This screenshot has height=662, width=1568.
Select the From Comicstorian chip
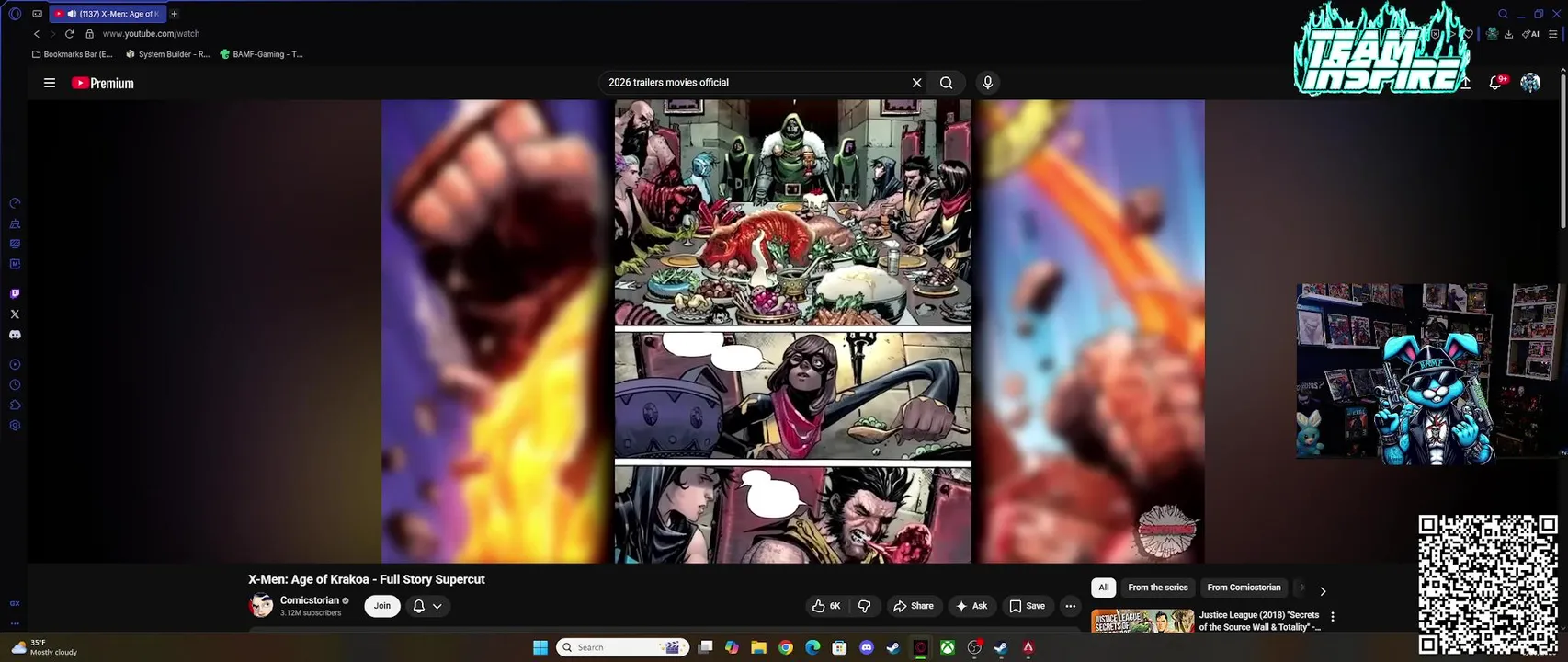point(1244,588)
